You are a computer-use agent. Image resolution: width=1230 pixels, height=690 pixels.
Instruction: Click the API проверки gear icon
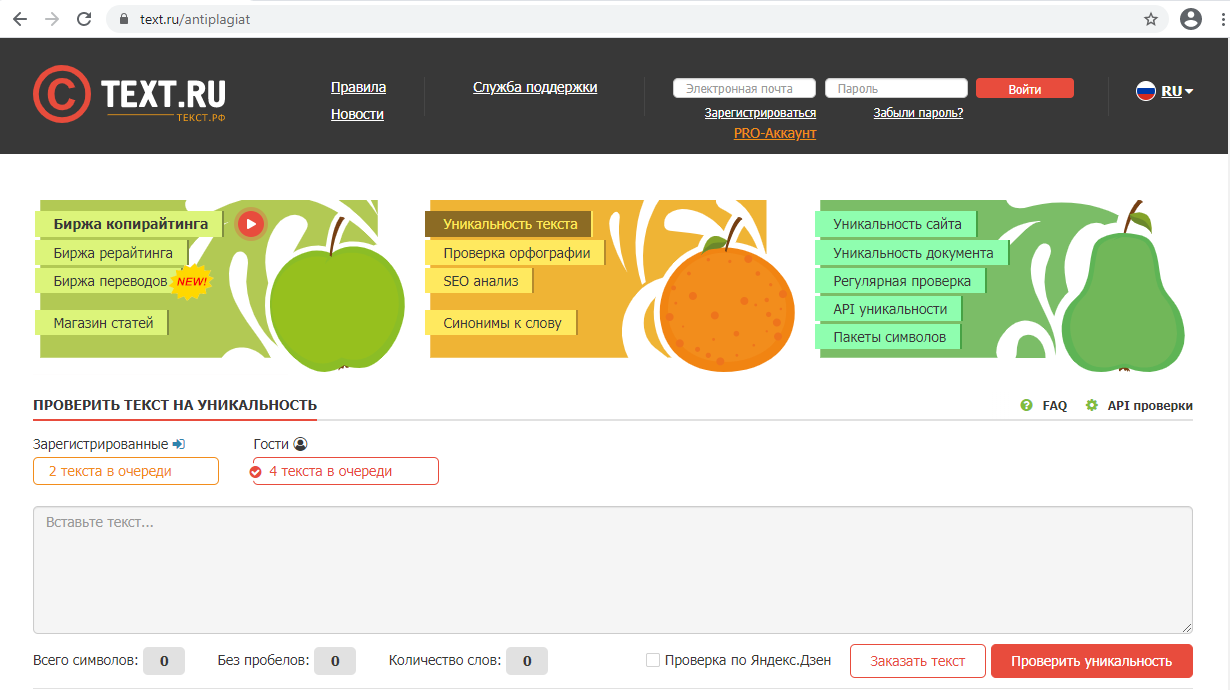click(1092, 406)
